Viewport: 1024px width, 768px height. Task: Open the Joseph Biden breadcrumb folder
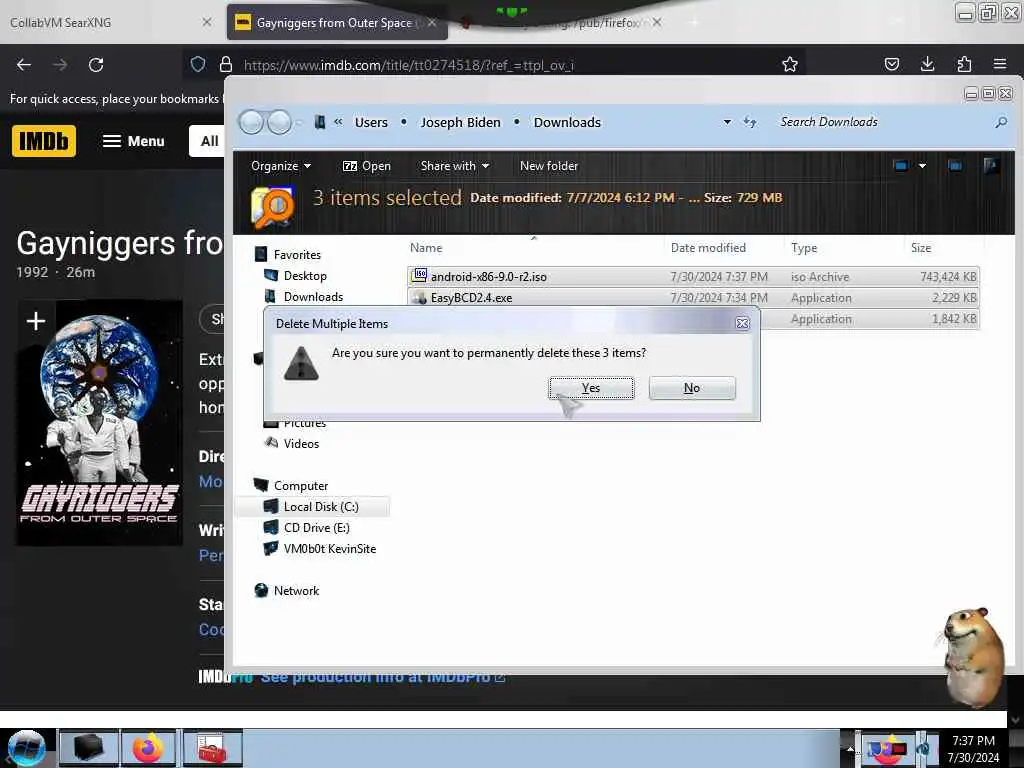point(460,122)
